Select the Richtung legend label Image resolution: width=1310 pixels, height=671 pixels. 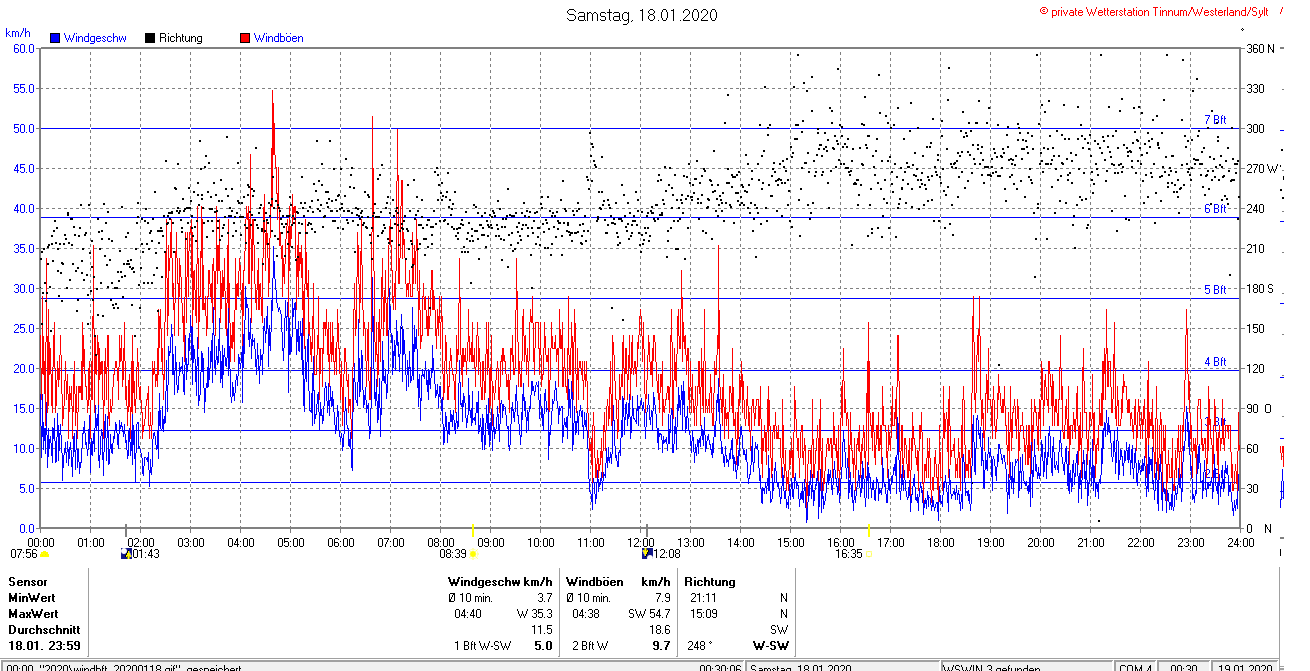pyautogui.click(x=181, y=38)
